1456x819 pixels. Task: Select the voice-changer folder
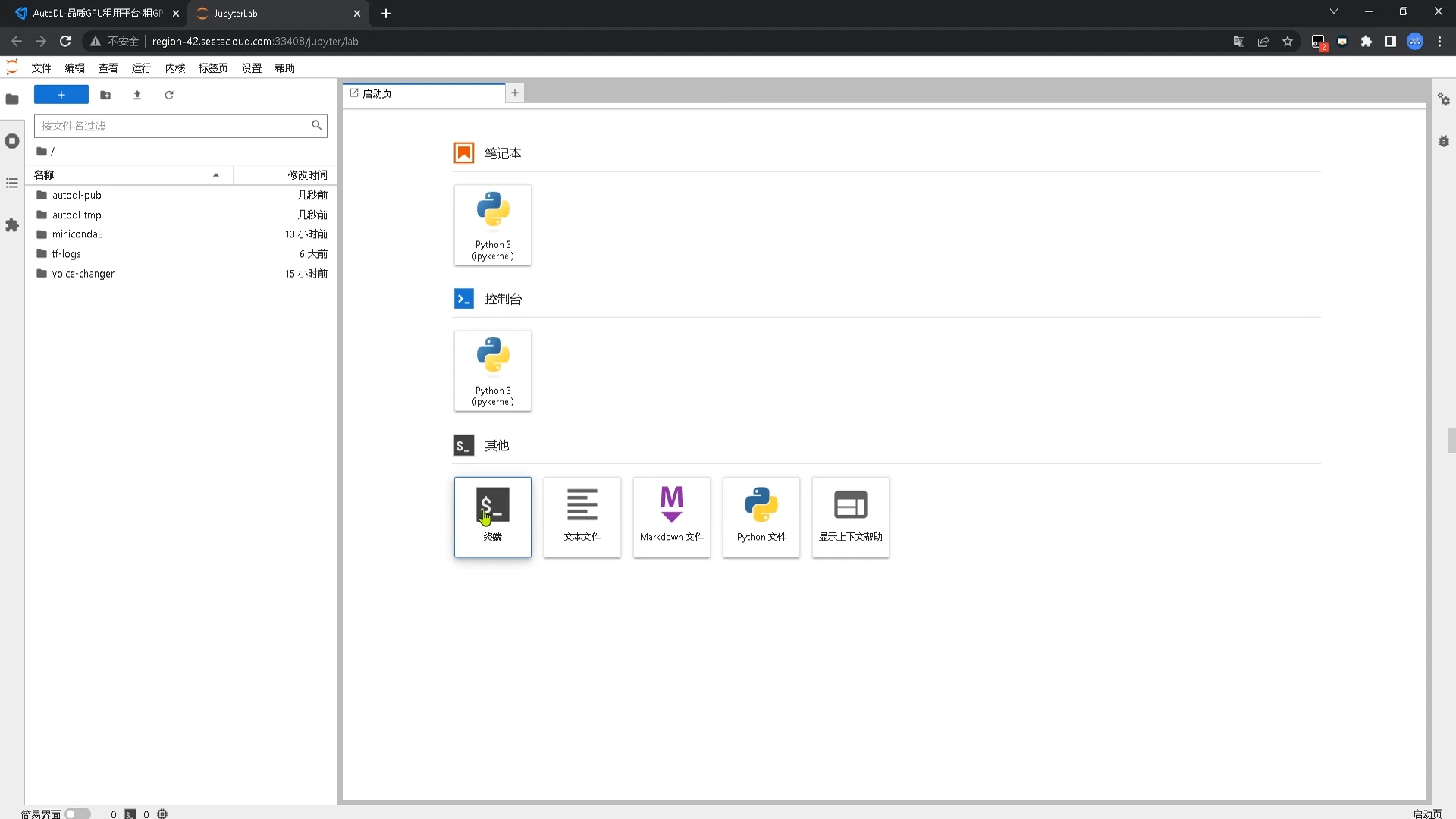(181, 274)
